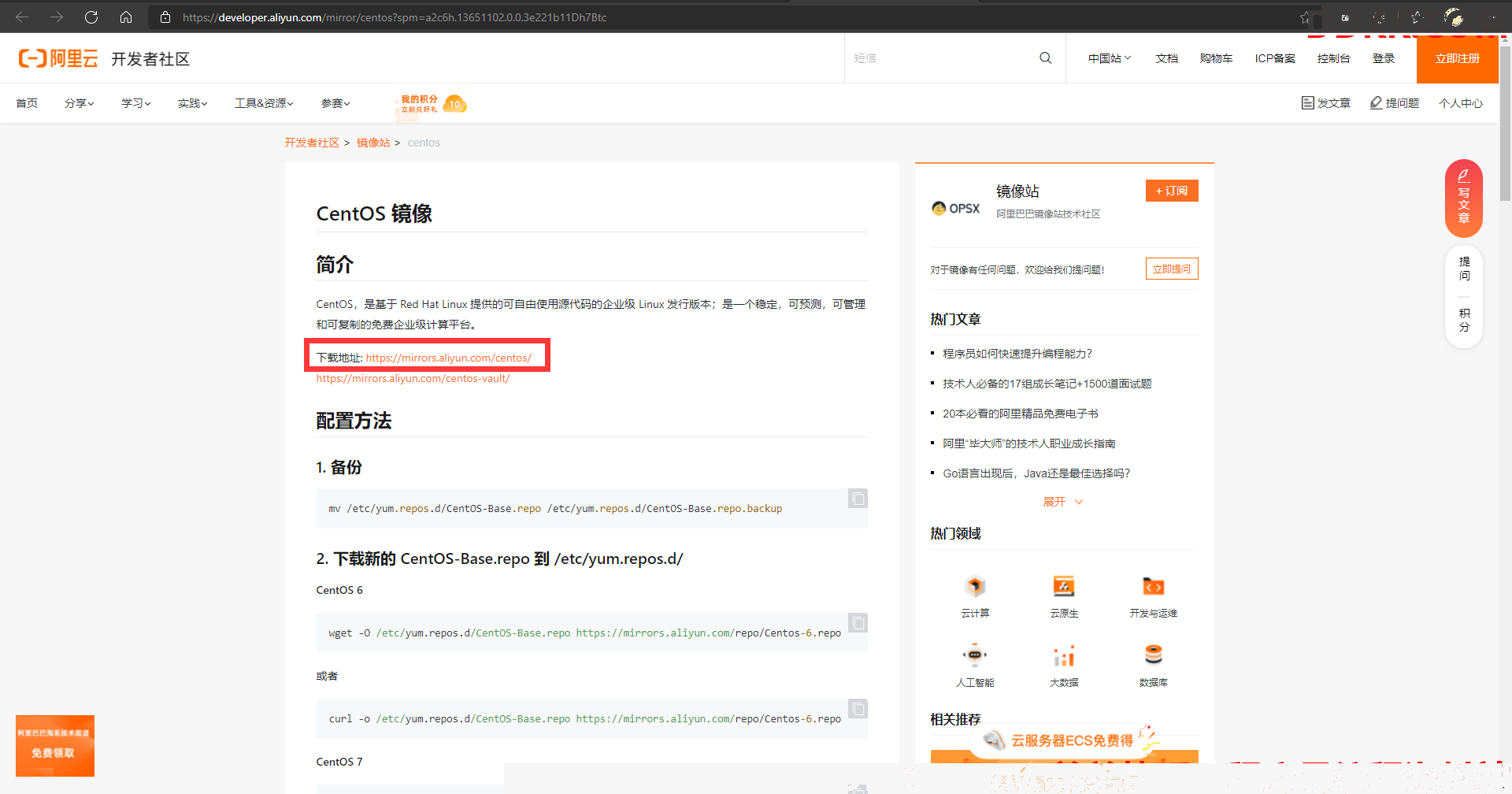Screen dimensions: 1512x794
Task: Click the 我的积分 points badge
Action: (x=432, y=103)
